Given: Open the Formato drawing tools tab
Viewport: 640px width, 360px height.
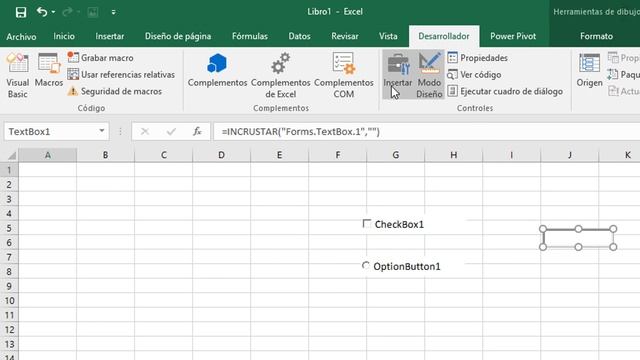Looking at the screenshot, I should click(596, 36).
